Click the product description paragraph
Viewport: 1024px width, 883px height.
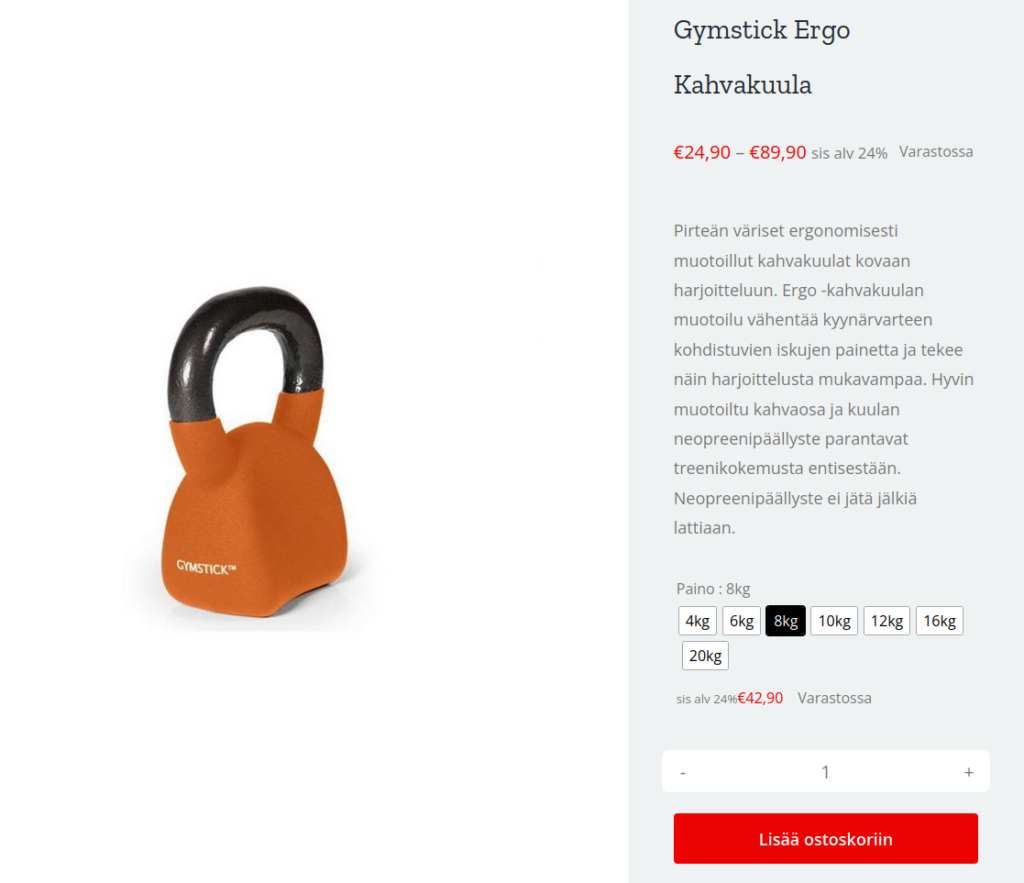click(824, 379)
